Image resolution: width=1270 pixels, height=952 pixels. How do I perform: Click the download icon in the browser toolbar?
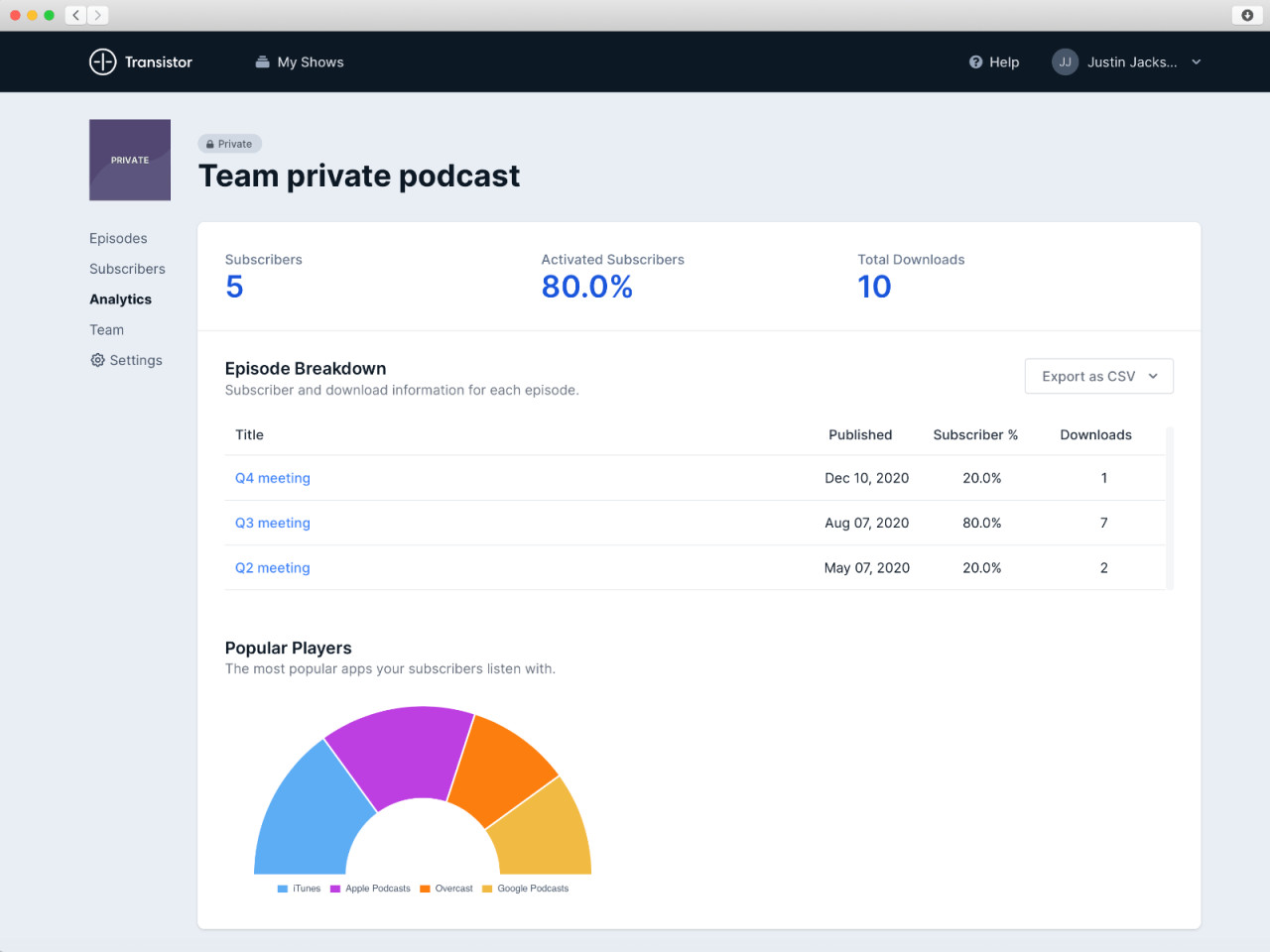[1247, 15]
